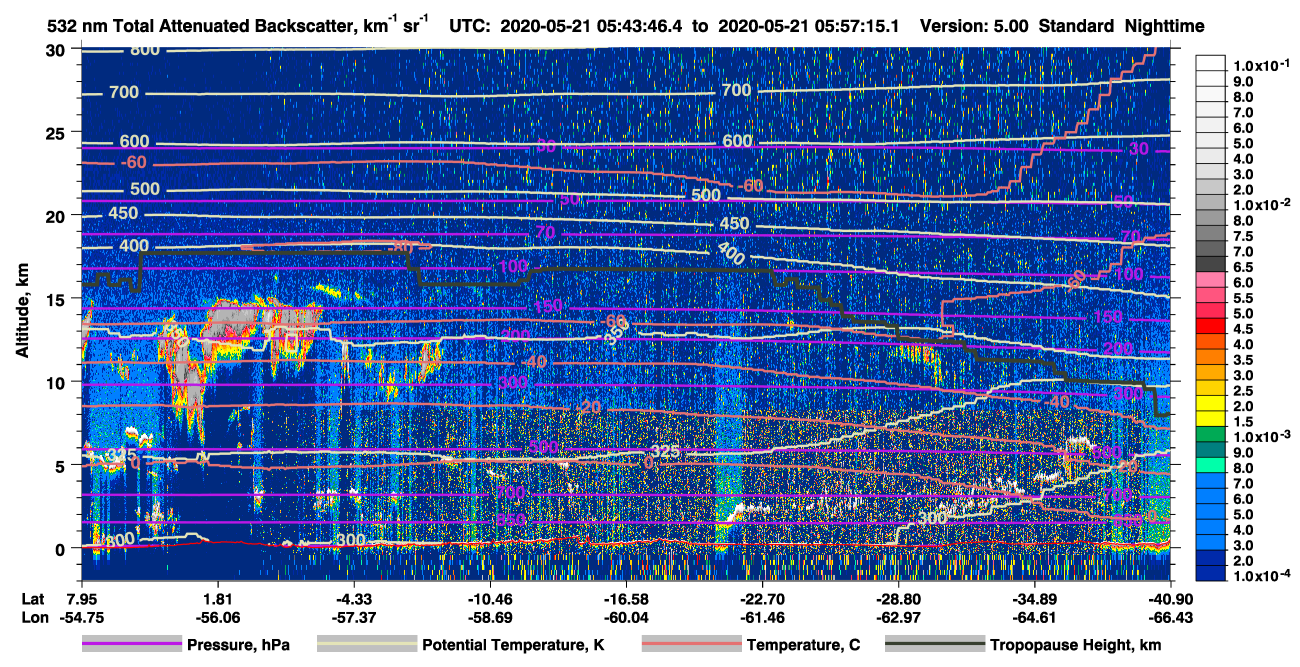
Task: Click the altitude axis tick label 25
Action: [x=58, y=132]
